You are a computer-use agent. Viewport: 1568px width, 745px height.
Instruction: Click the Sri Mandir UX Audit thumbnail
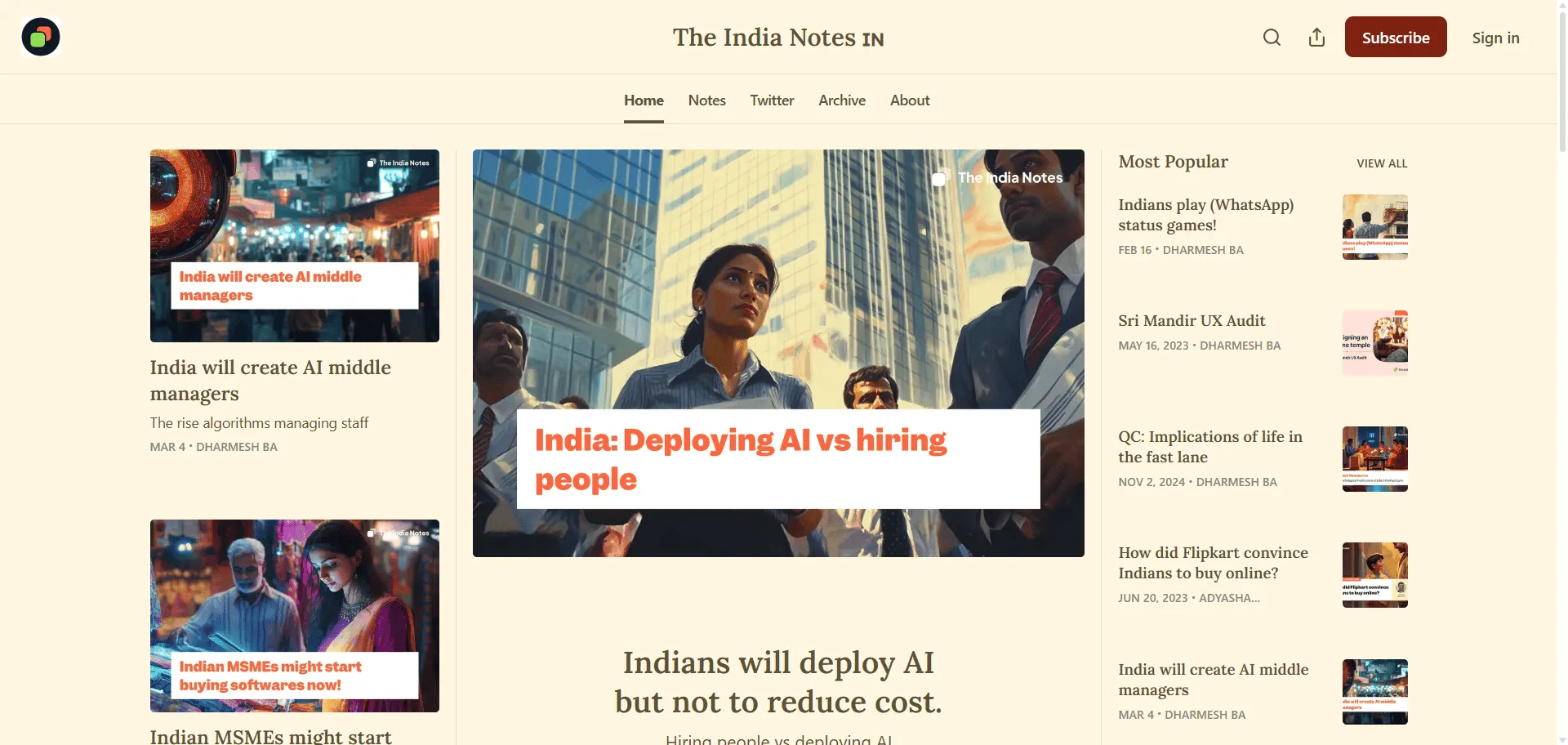click(1374, 343)
